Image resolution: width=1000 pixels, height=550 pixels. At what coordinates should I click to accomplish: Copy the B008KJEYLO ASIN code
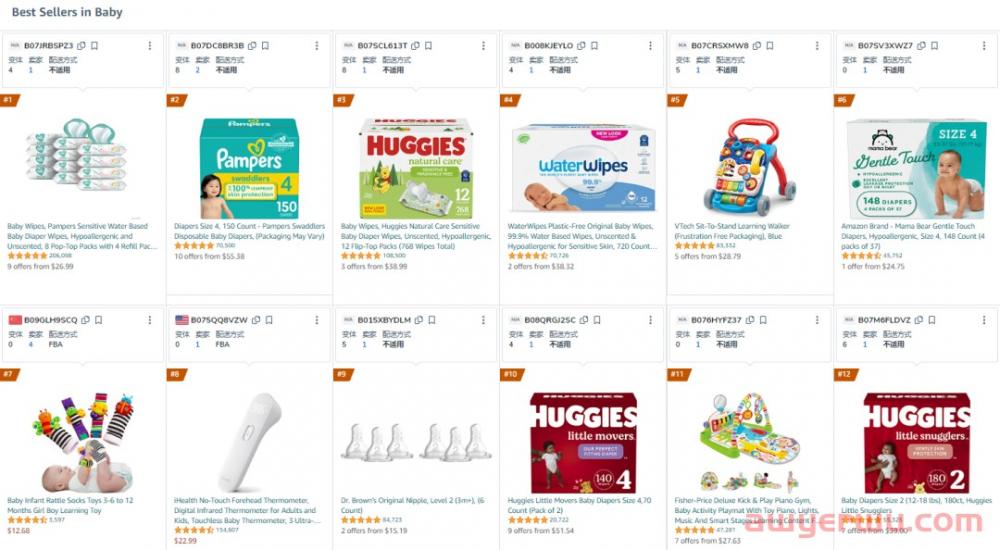pos(582,46)
